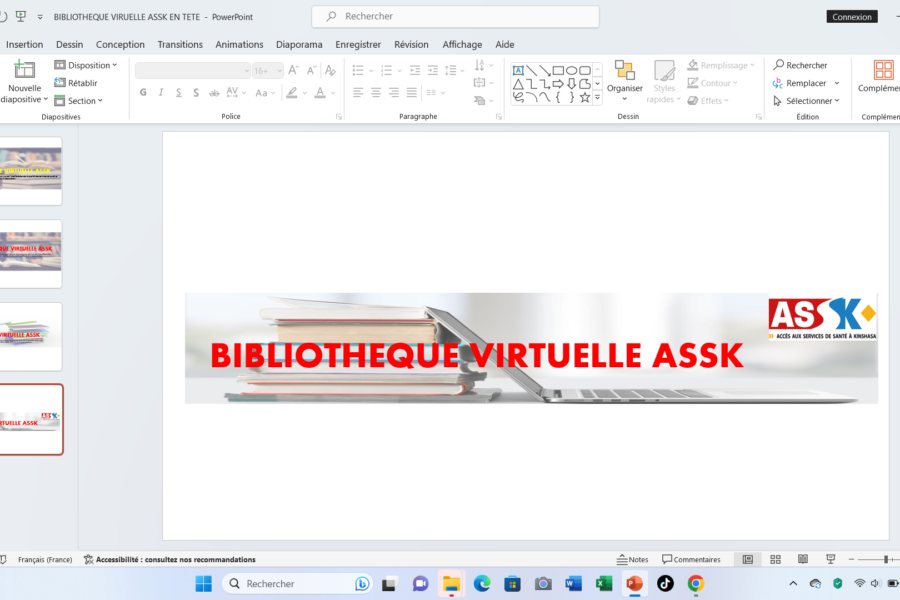Align paragraph text to the left

[x=358, y=92]
